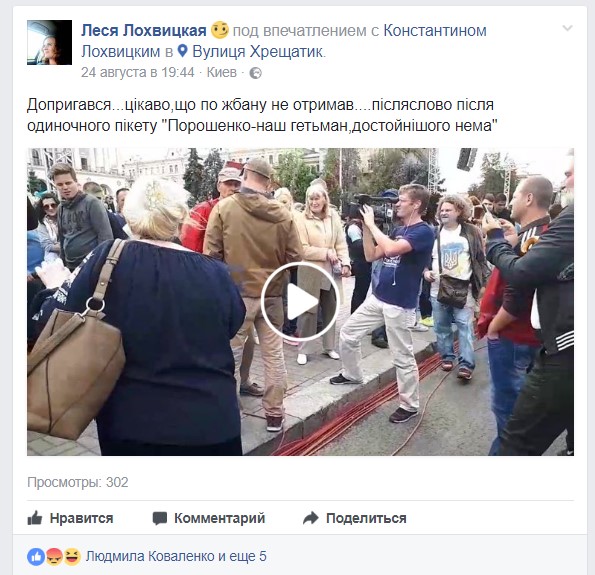This screenshot has height=575, width=595.
Task: Click the laughing reaction emoji
Action: 72,557
